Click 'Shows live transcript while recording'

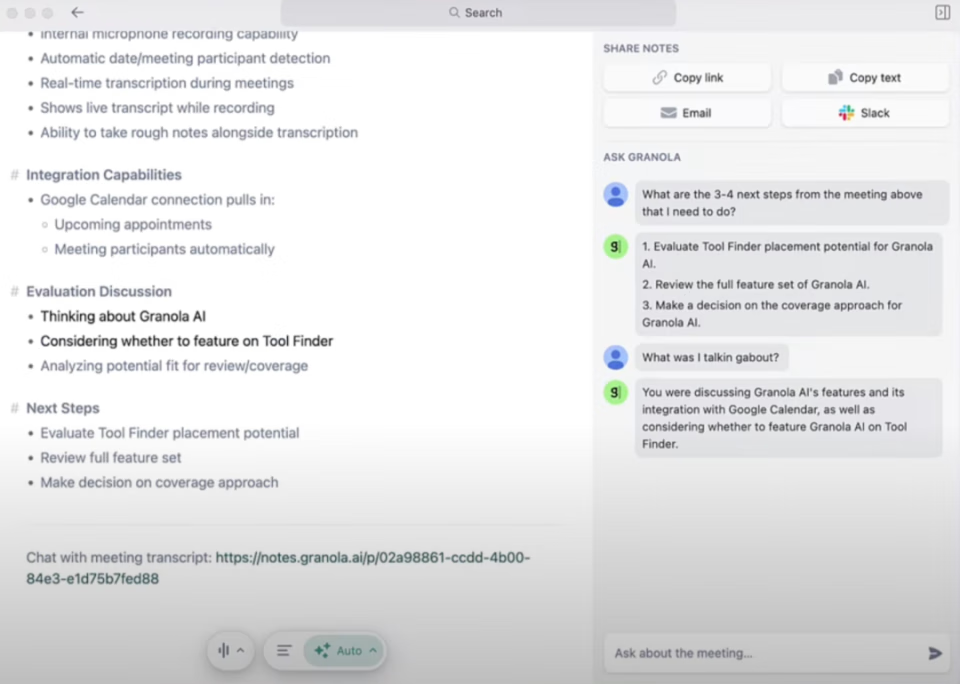point(157,108)
